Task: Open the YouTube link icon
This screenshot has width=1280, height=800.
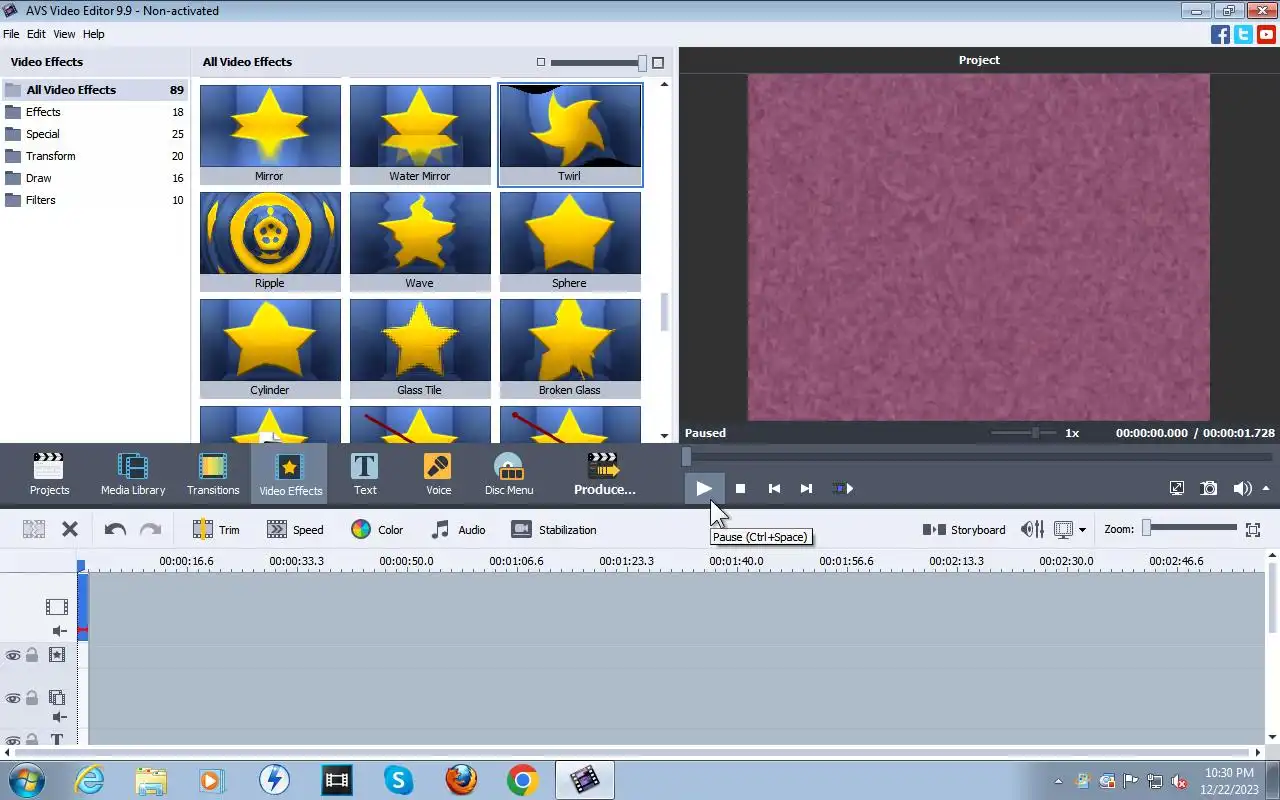Action: coord(1266,34)
